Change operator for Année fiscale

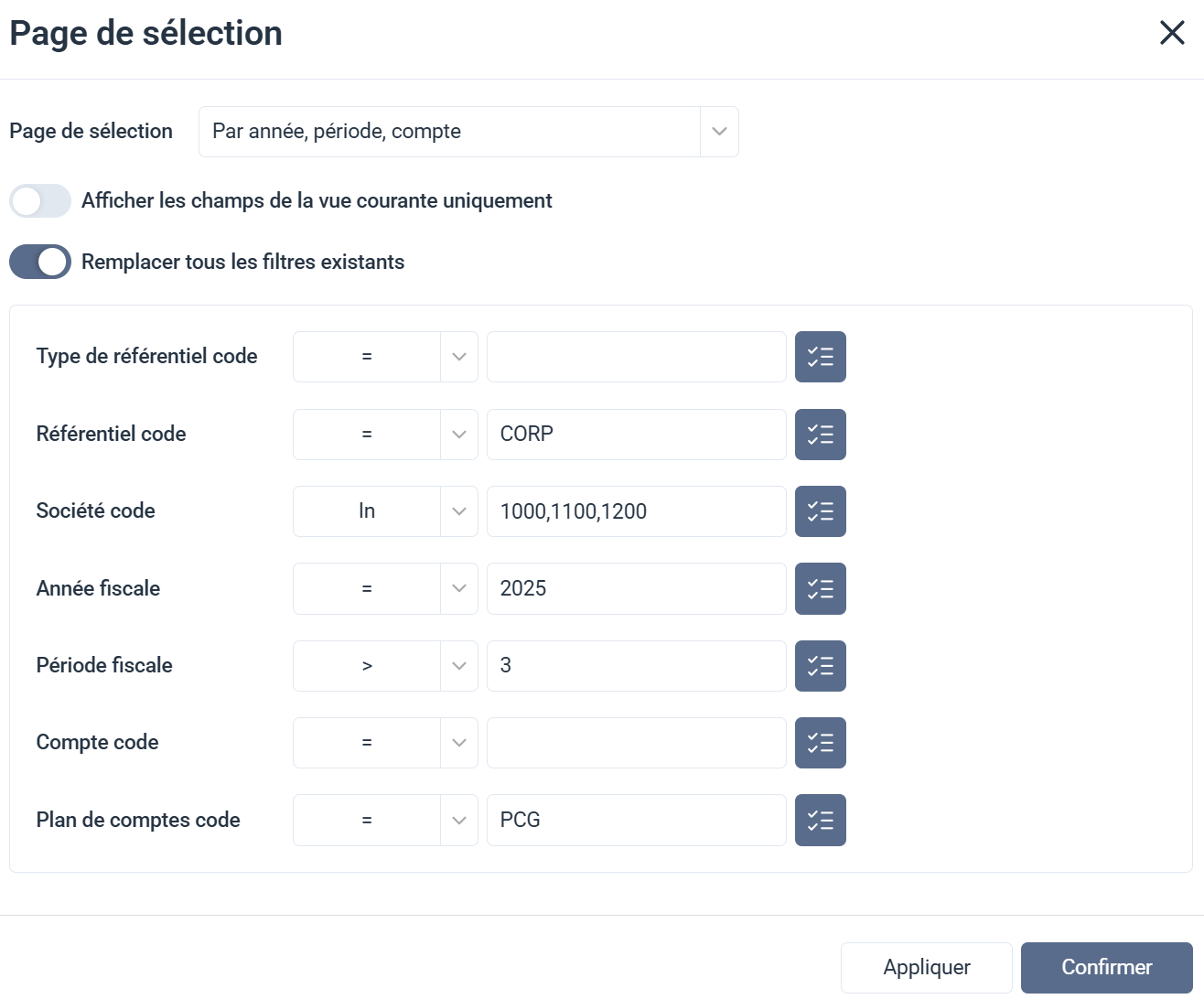pos(385,588)
